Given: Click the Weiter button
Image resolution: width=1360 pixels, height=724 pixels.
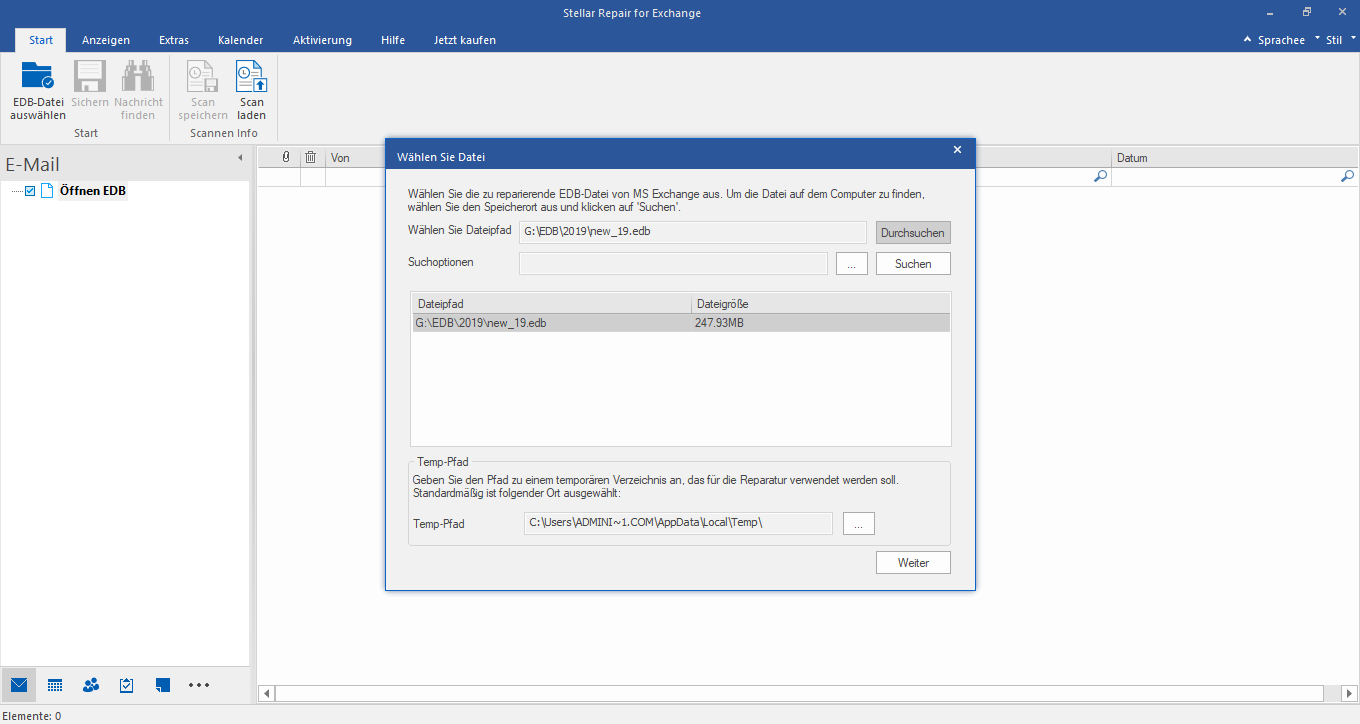Looking at the screenshot, I should coord(913,563).
